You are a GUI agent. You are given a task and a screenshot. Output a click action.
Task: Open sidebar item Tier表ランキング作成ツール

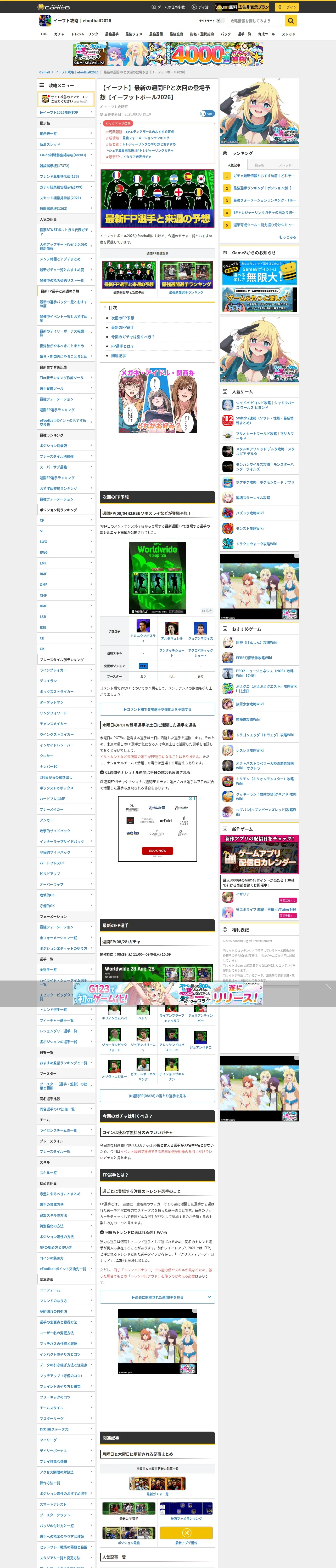[x=66, y=378]
